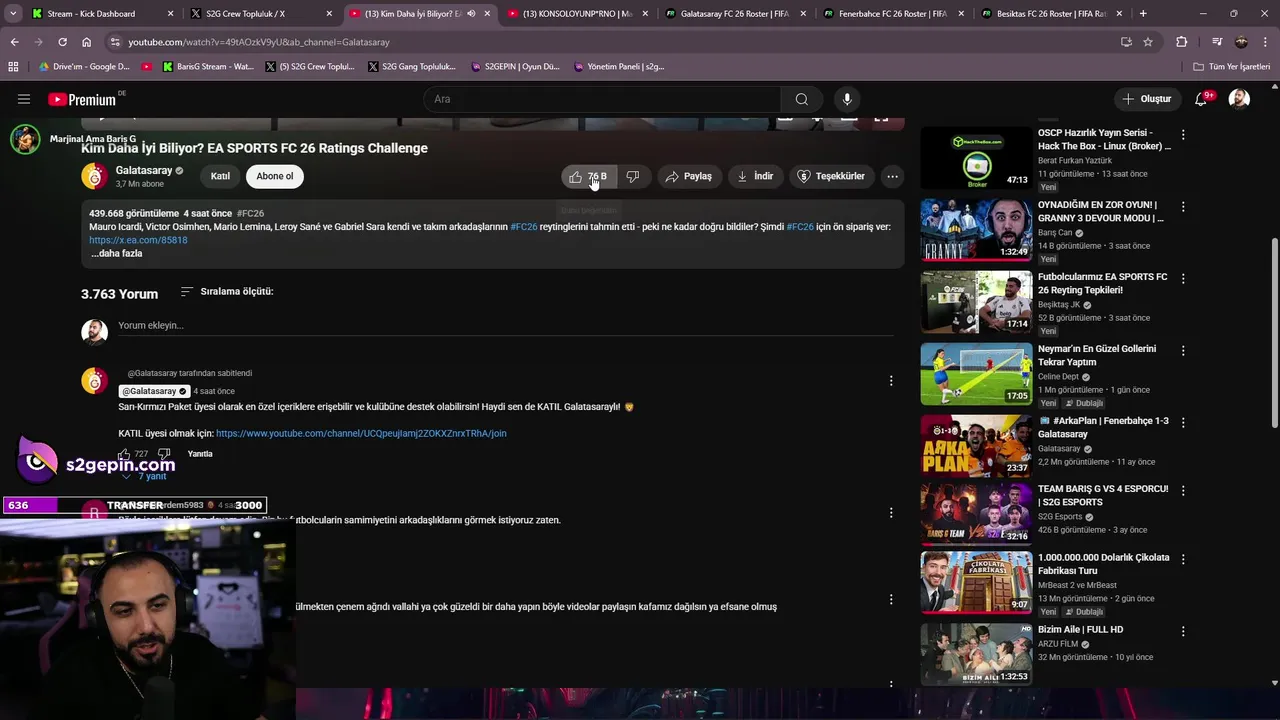Open options for Futbolcularımız Reyting Tepkileri video

pyautogui.click(x=1183, y=278)
